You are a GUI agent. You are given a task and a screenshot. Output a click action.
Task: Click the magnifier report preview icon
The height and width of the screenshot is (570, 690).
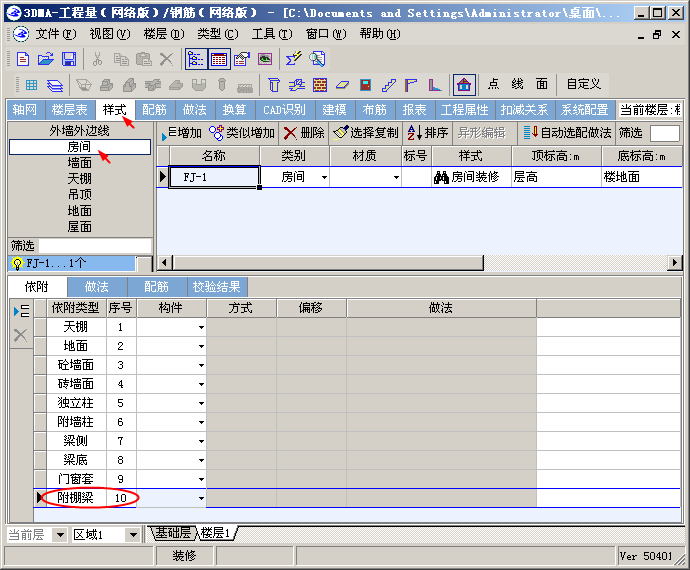(317, 59)
